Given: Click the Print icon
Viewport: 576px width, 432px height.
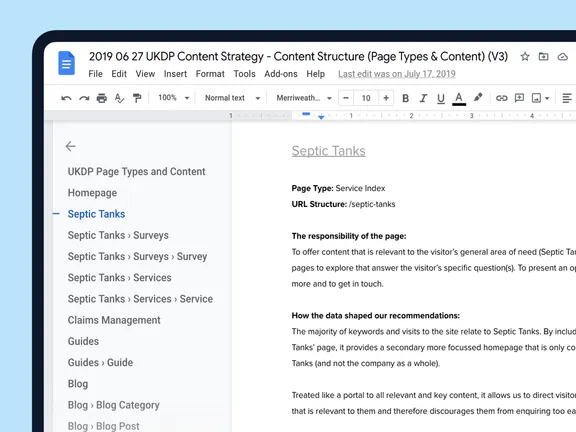Looking at the screenshot, I should [102, 98].
